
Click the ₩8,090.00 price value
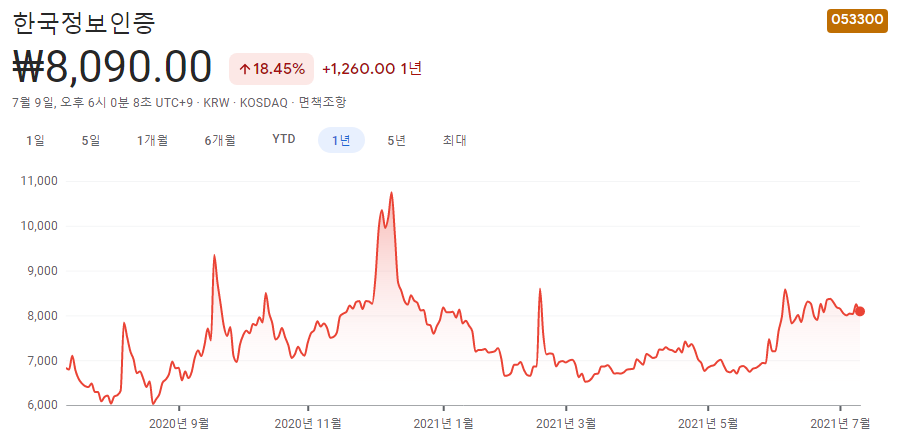tap(113, 67)
